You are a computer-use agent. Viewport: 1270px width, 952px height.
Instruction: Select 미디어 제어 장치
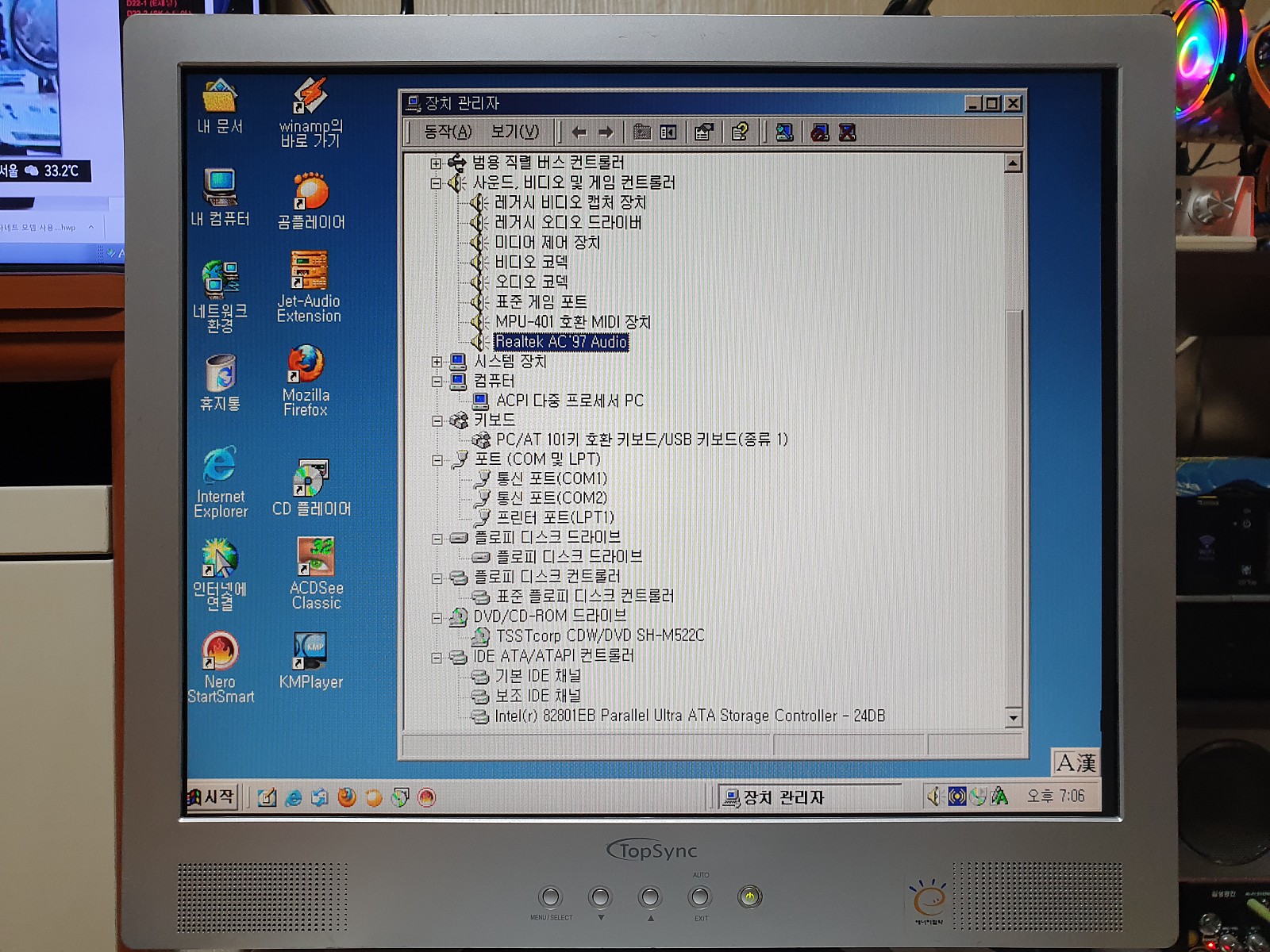[547, 243]
